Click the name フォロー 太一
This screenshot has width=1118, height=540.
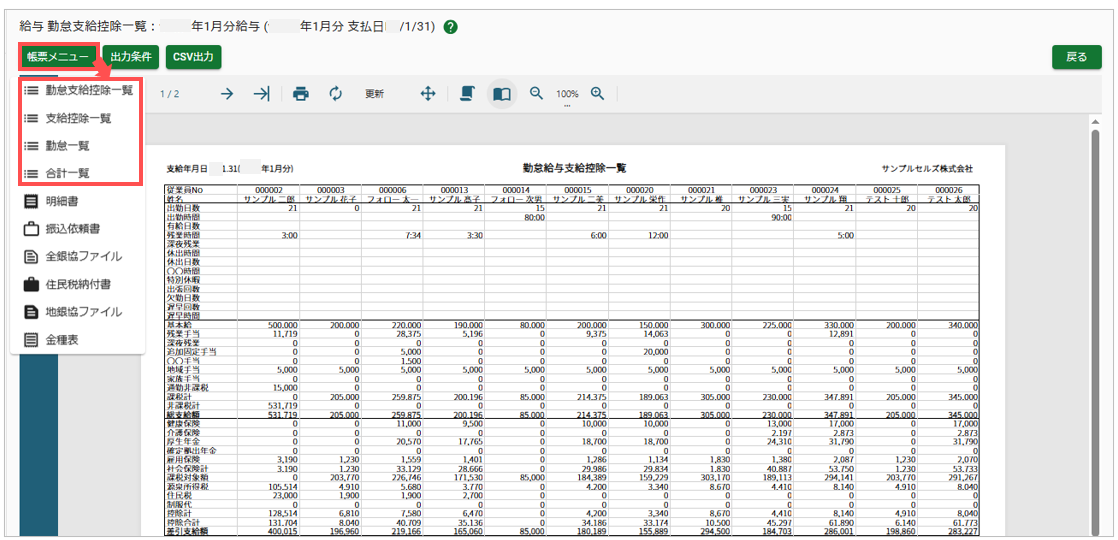tap(393, 198)
